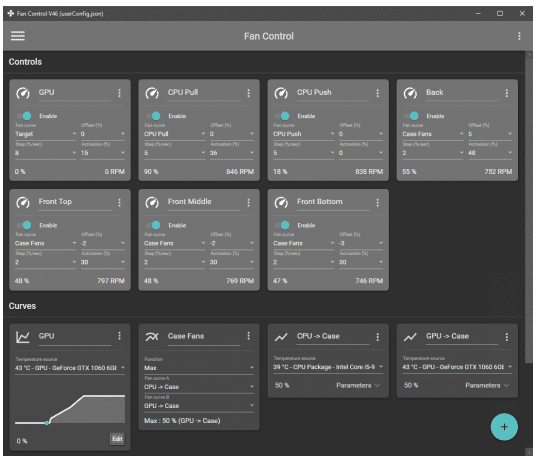Click the Front Top gauge icon
Screen dimensions: 536x460
(x=23, y=202)
